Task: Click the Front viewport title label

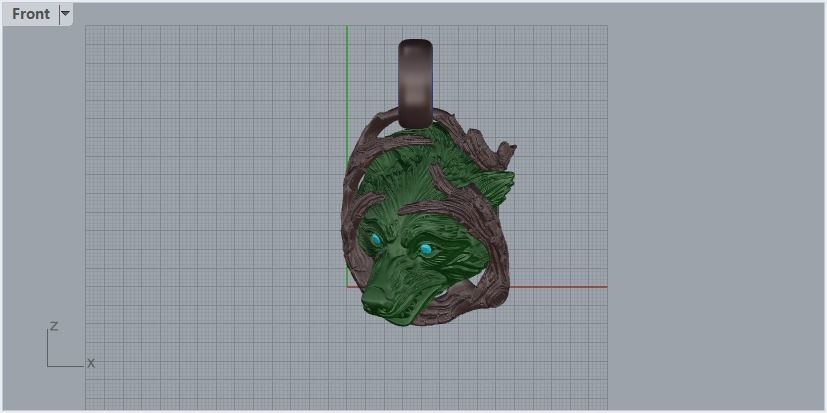Action: coord(31,14)
